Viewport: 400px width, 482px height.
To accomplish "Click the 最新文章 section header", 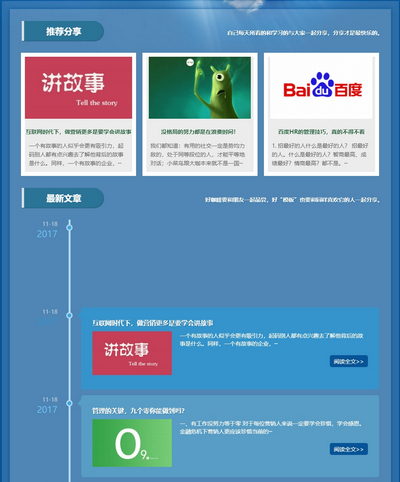I will [x=63, y=198].
